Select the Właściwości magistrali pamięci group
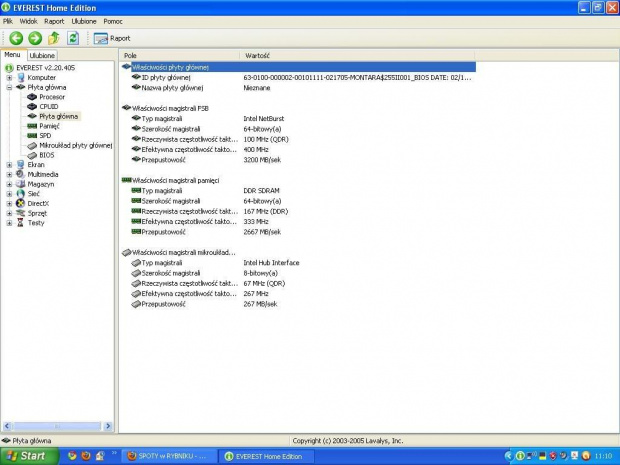The height and width of the screenshot is (465, 620). [x=176, y=181]
